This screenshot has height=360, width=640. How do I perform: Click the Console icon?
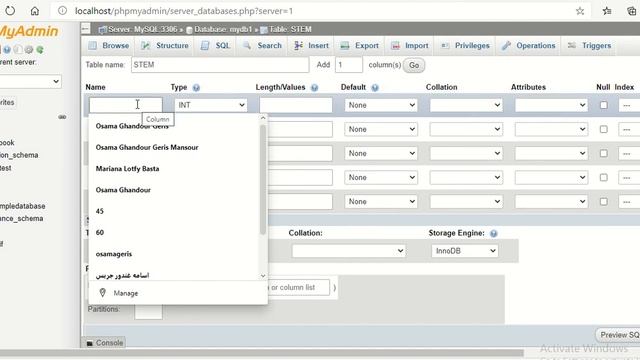(90, 343)
